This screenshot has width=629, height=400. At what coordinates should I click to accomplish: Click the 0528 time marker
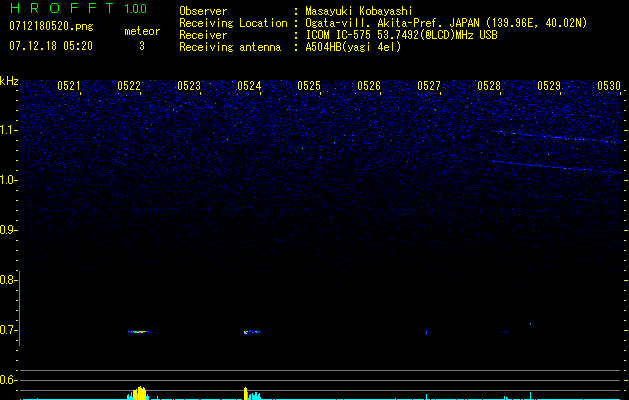pos(489,86)
